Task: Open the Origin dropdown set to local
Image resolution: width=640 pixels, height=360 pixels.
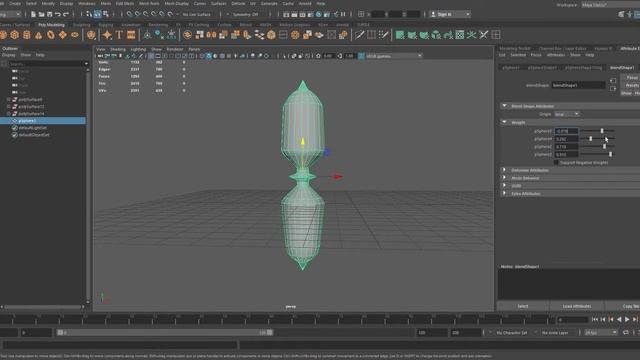Action: pos(567,114)
